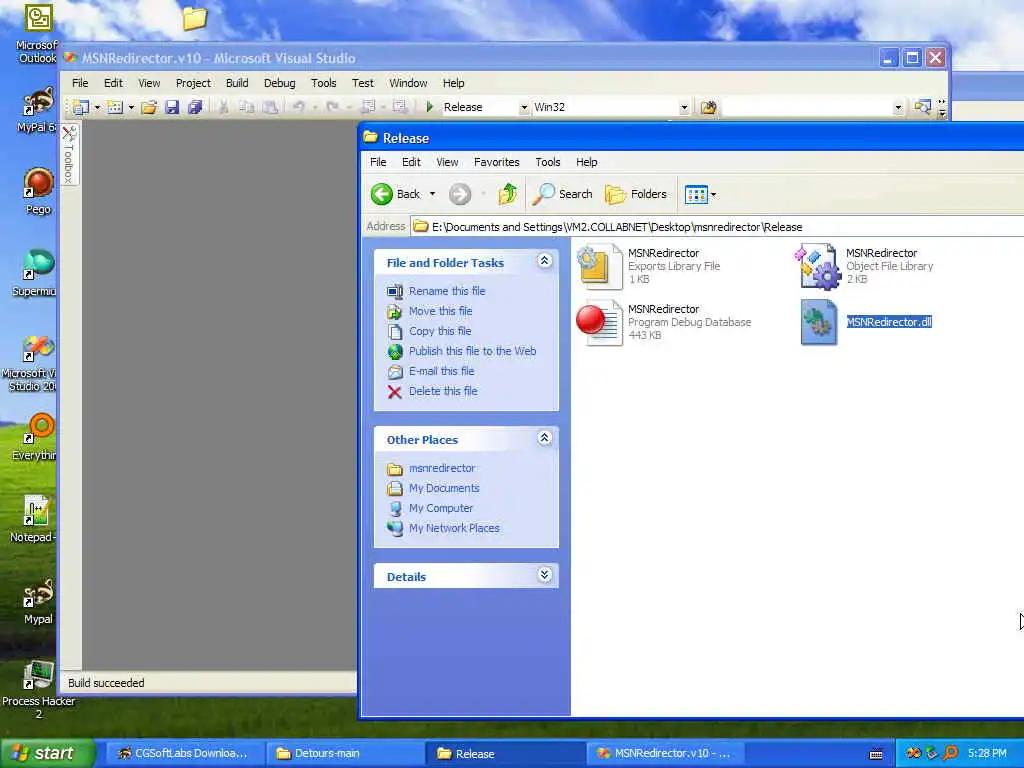Click Redo arrow in Visual Studio toolbar

(x=332, y=106)
